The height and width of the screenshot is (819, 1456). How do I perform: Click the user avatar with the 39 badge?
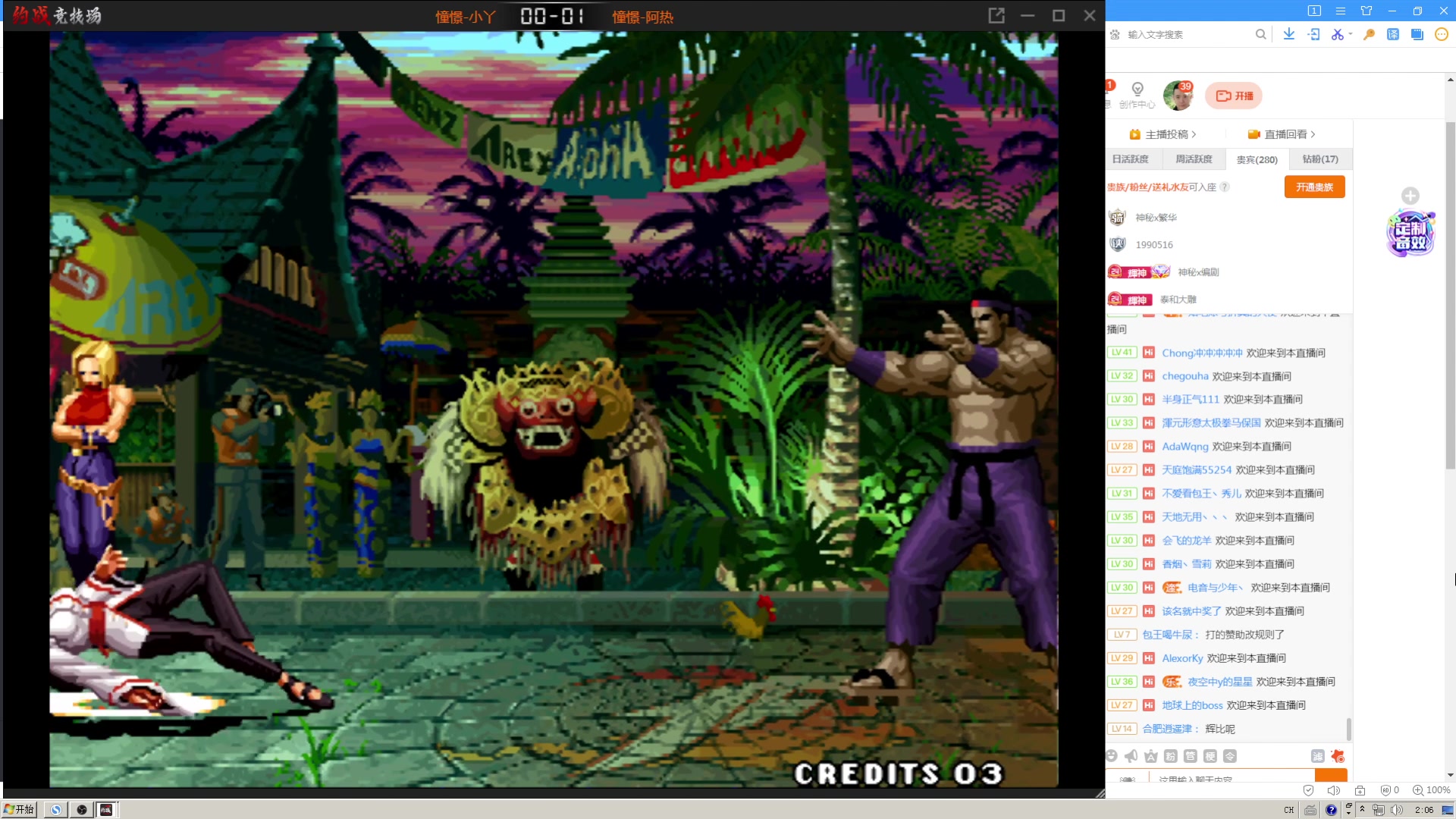tap(1178, 96)
